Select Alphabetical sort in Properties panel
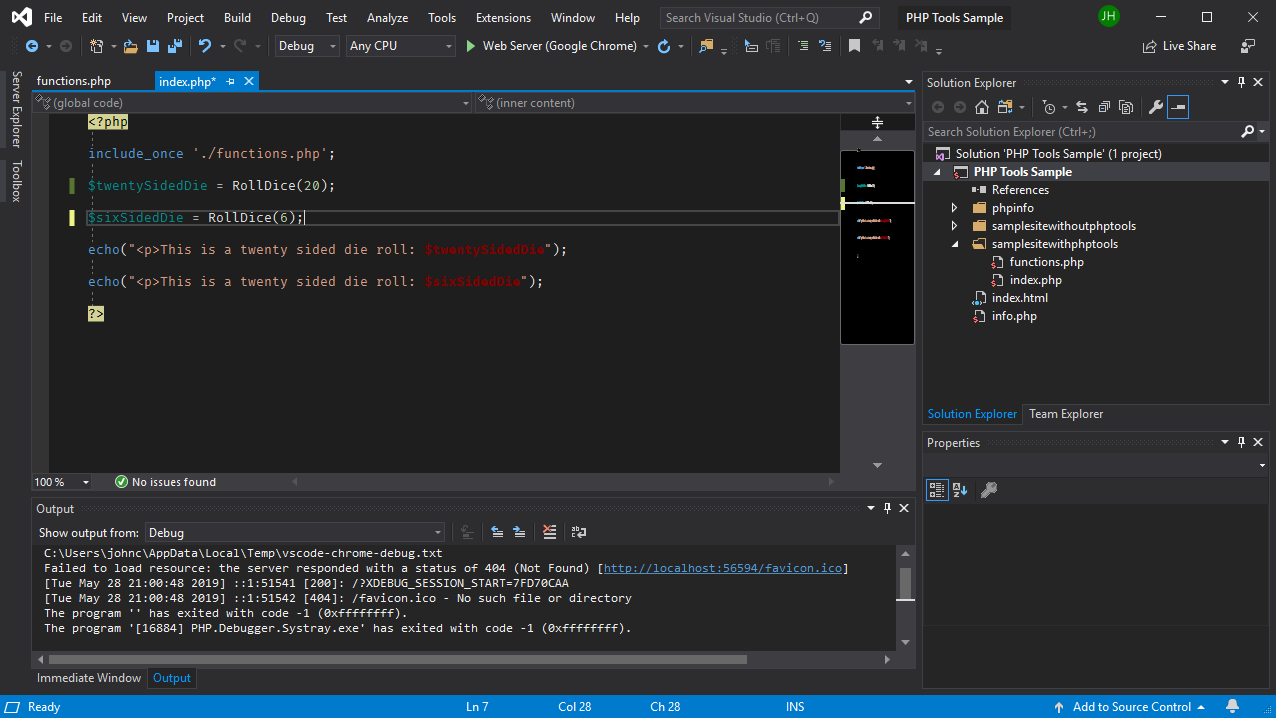Screen dimensions: 1276x718 pyautogui.click(x=960, y=490)
